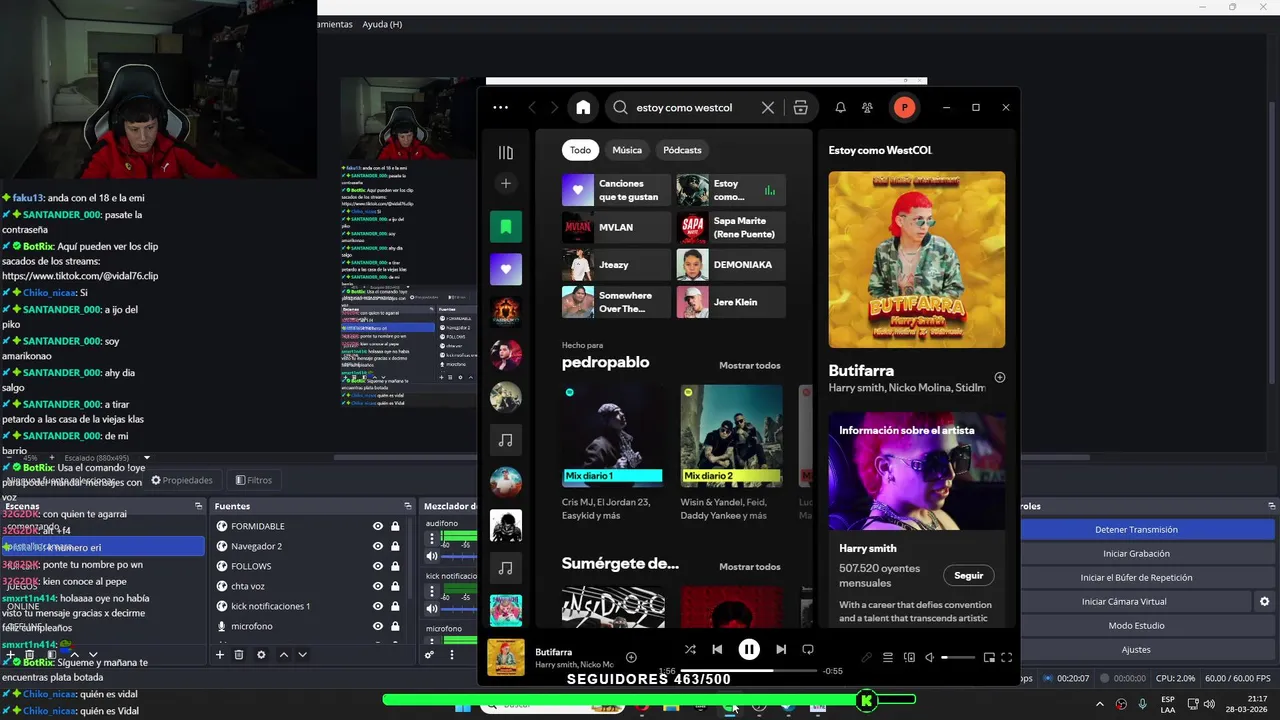Screen dimensions: 1280x720
Task: Clear the Spotify search text
Action: point(768,108)
